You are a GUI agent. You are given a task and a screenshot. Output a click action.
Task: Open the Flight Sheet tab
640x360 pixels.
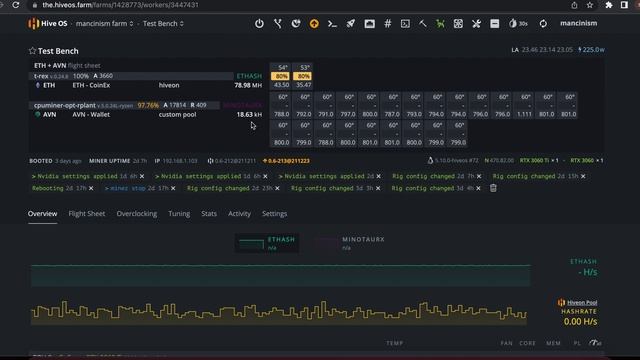87,213
